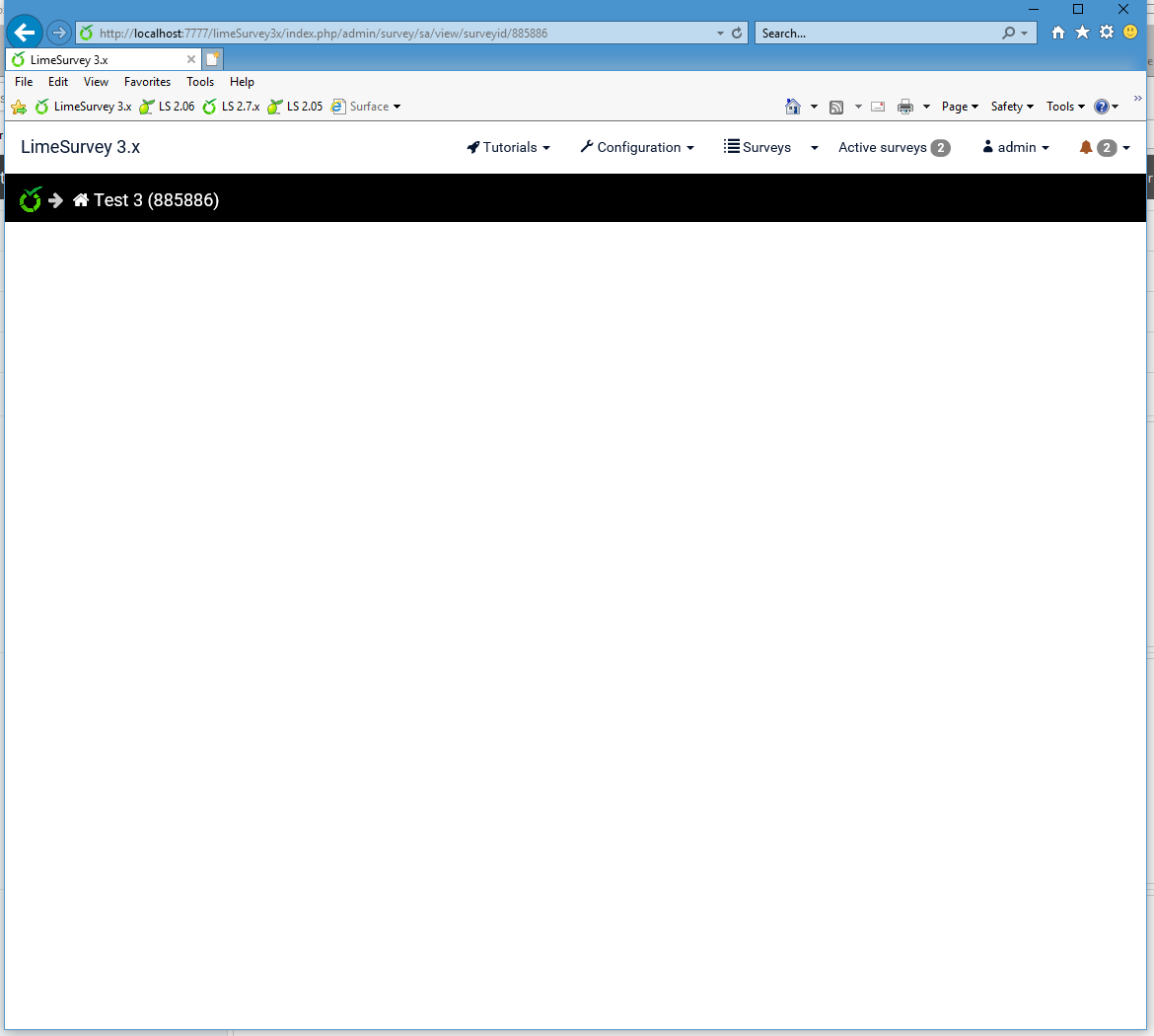The height and width of the screenshot is (1036, 1154).
Task: Open the LS 2.05 bookmark
Action: tap(295, 107)
